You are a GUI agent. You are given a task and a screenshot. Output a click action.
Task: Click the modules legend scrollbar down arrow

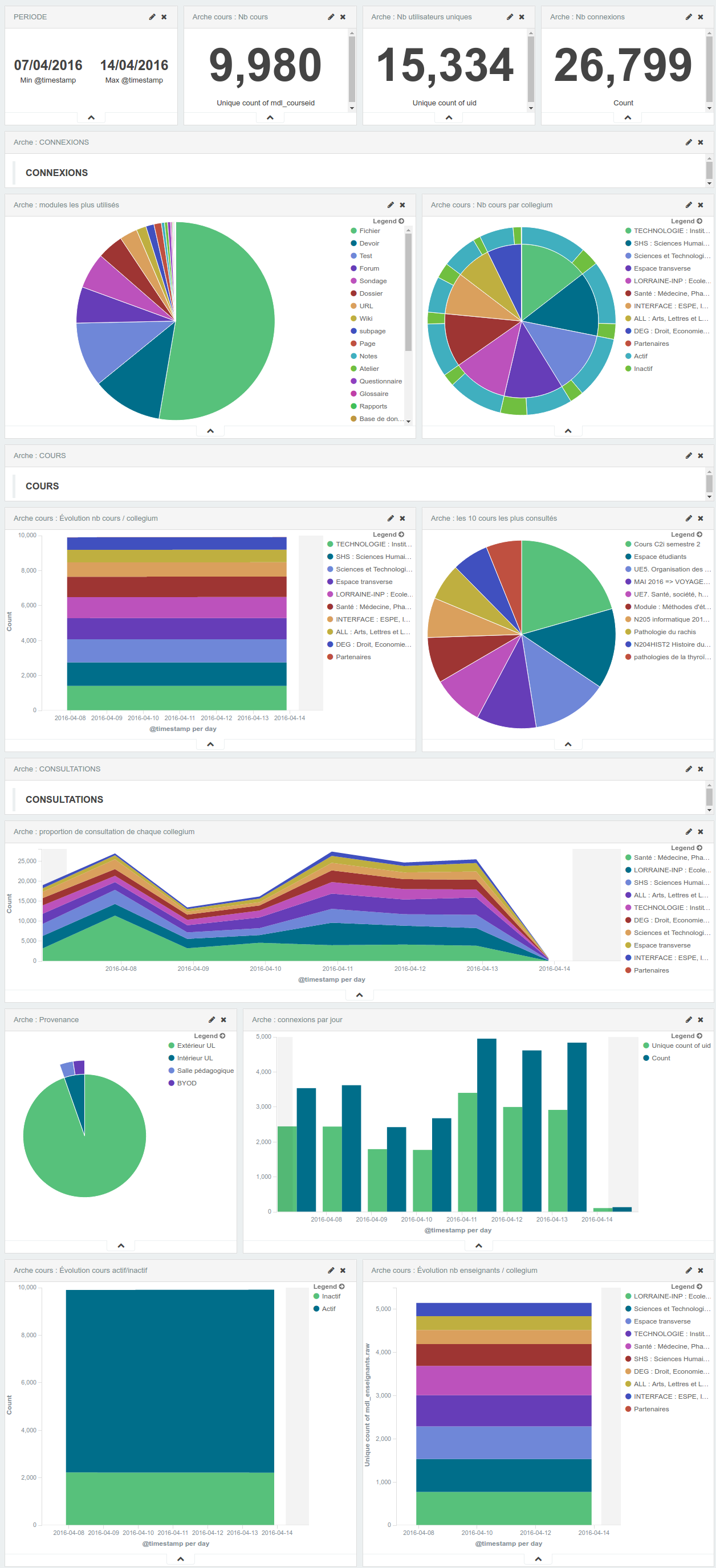[x=409, y=421]
